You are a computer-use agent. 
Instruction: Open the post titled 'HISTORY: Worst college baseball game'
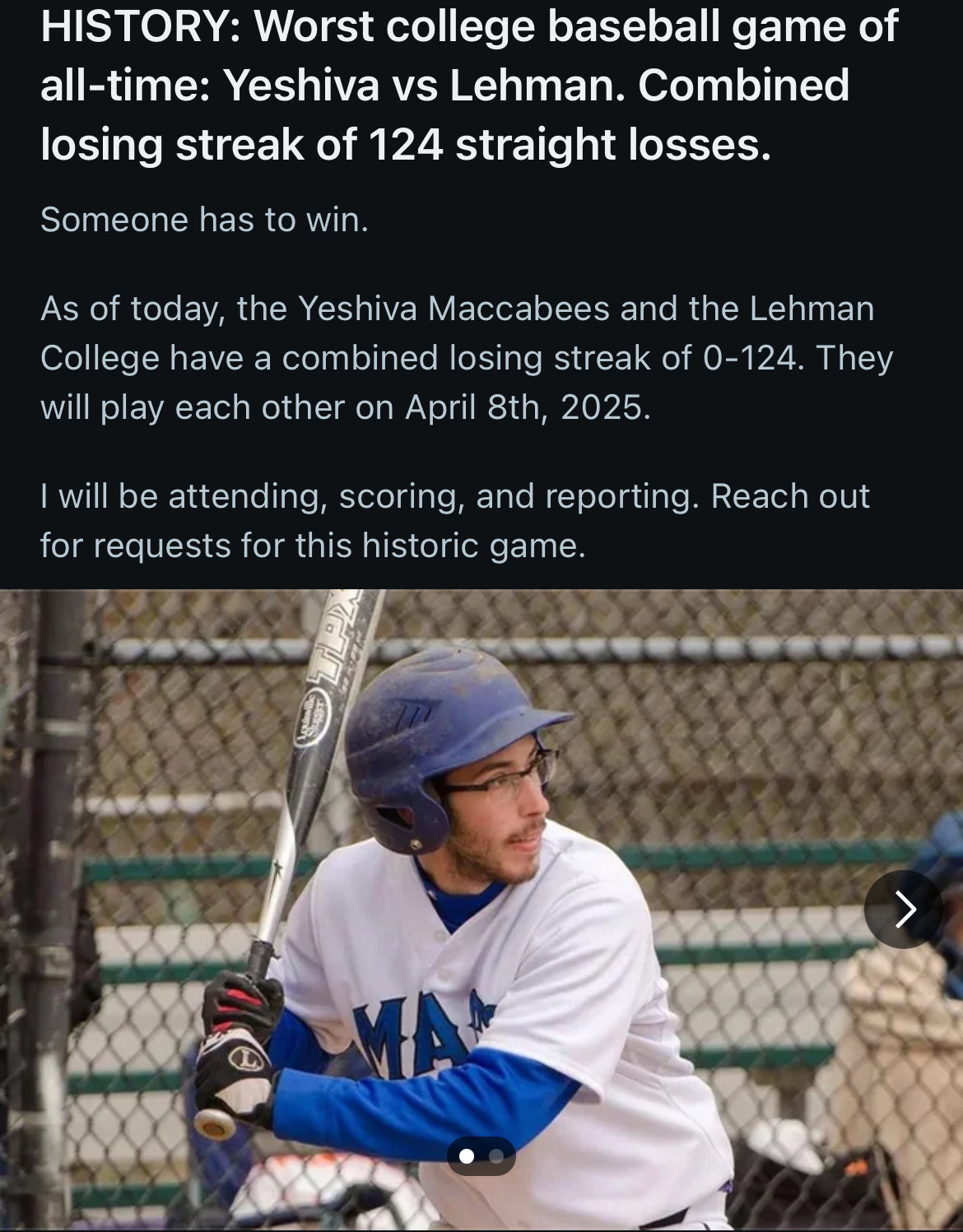[x=469, y=86]
